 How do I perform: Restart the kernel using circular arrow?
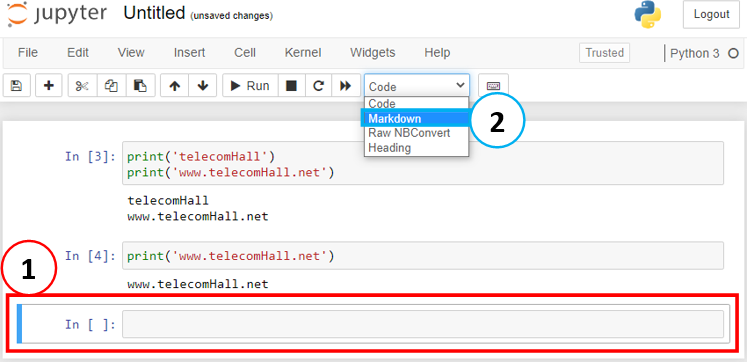[318, 86]
